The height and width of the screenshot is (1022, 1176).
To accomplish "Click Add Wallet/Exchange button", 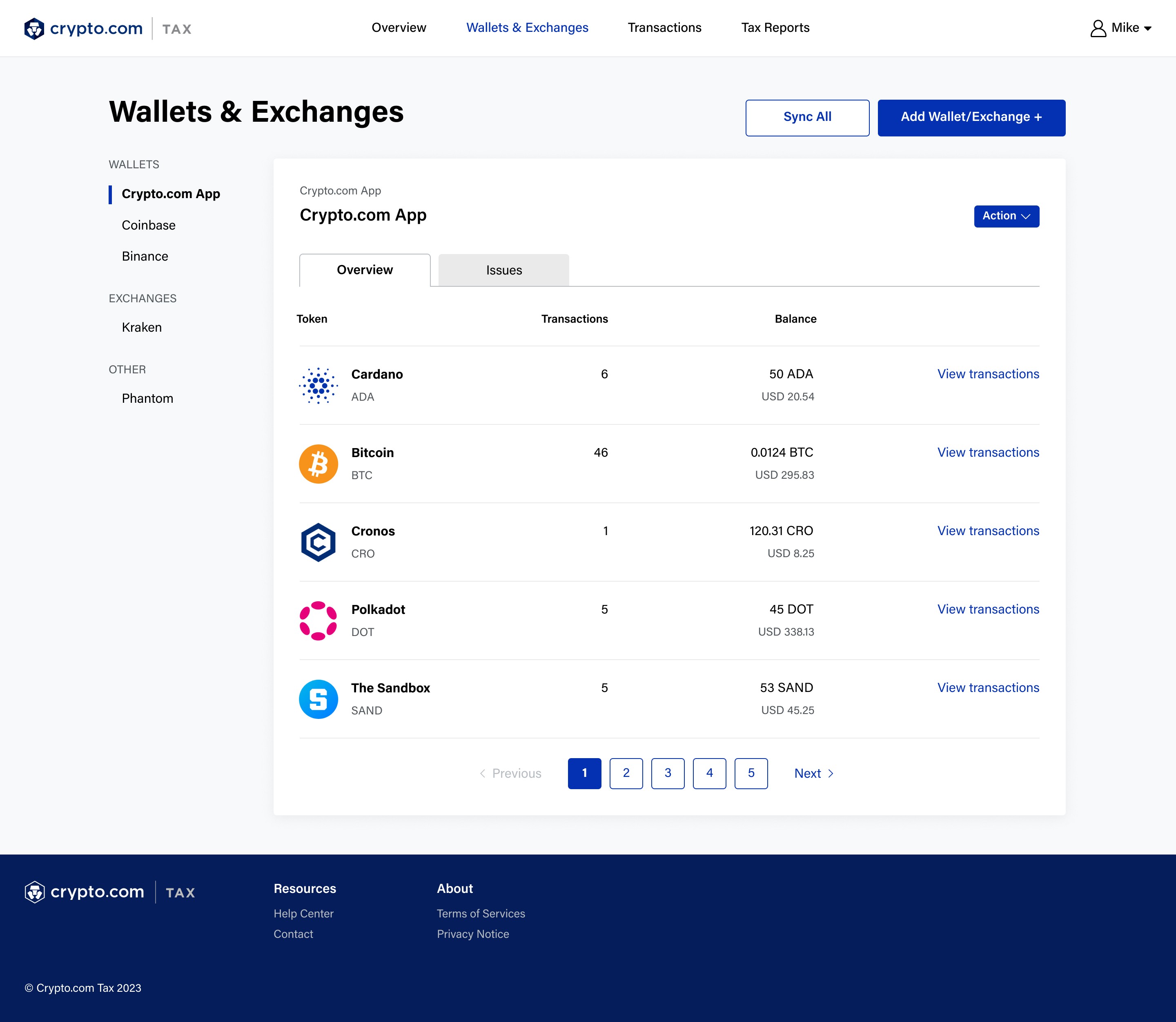I will (x=971, y=118).
